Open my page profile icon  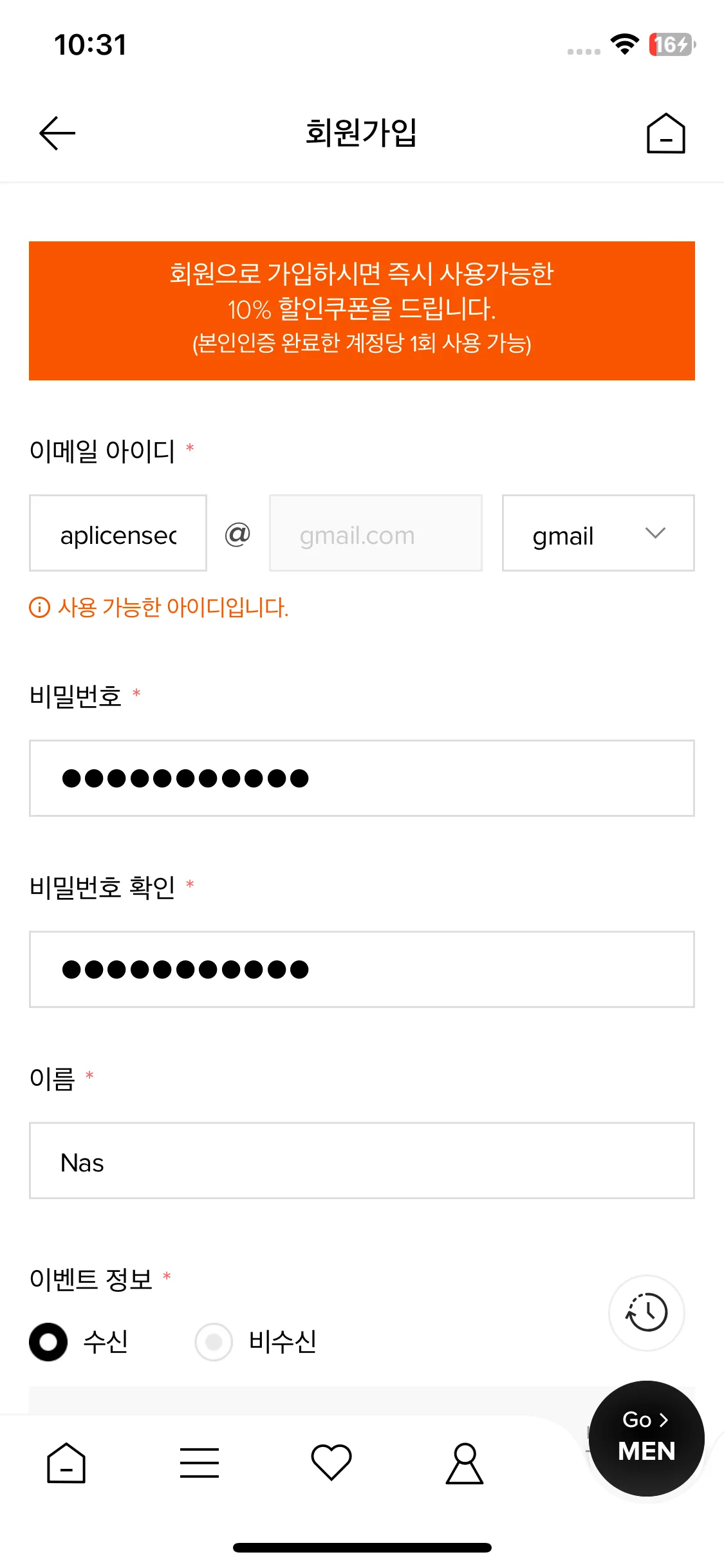465,1464
